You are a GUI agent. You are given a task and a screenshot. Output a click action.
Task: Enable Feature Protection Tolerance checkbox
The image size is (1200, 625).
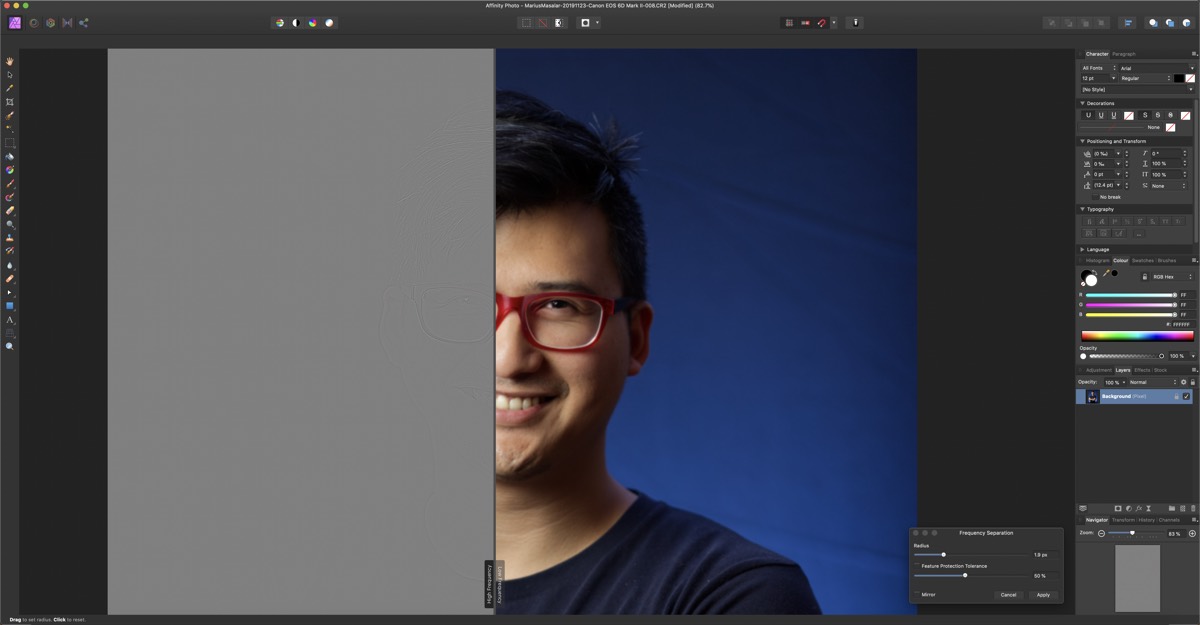tap(917, 566)
